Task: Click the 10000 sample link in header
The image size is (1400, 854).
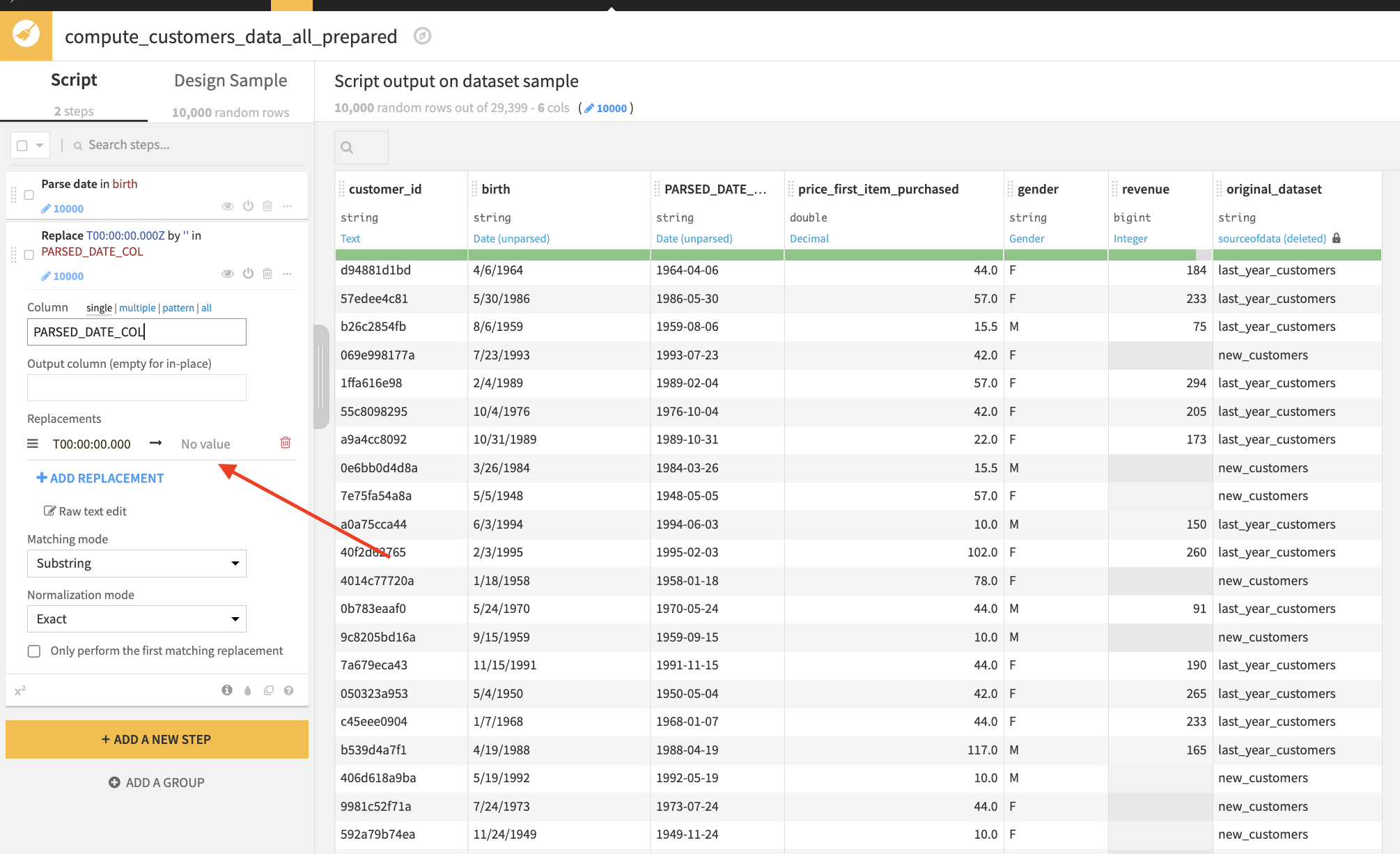Action: [x=606, y=108]
